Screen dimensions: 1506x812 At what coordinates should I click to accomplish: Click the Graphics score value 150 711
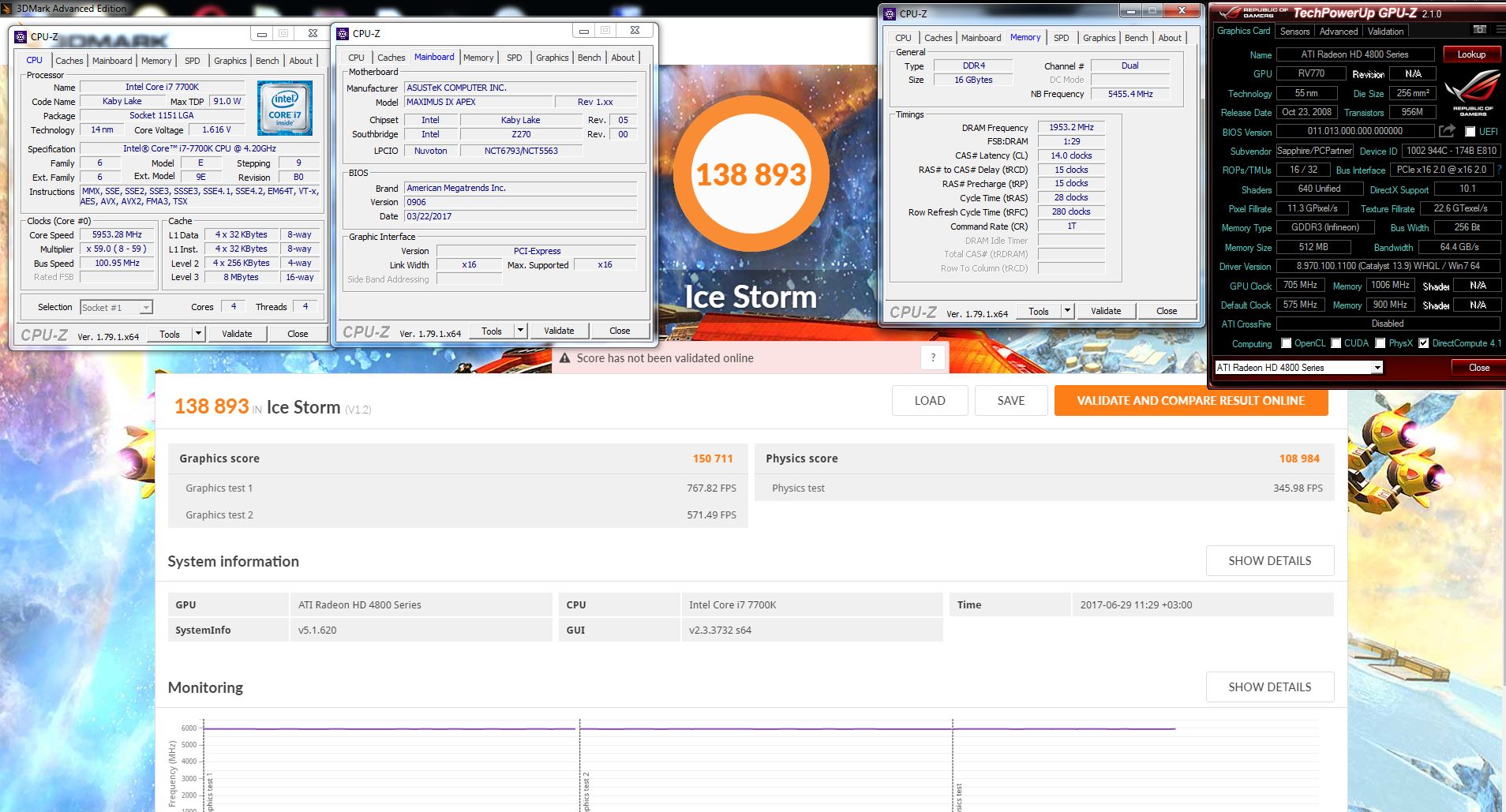tap(713, 458)
